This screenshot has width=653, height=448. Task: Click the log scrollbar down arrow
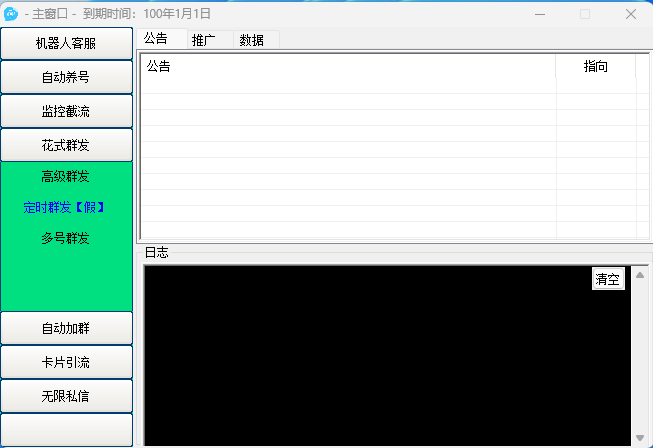click(640, 437)
